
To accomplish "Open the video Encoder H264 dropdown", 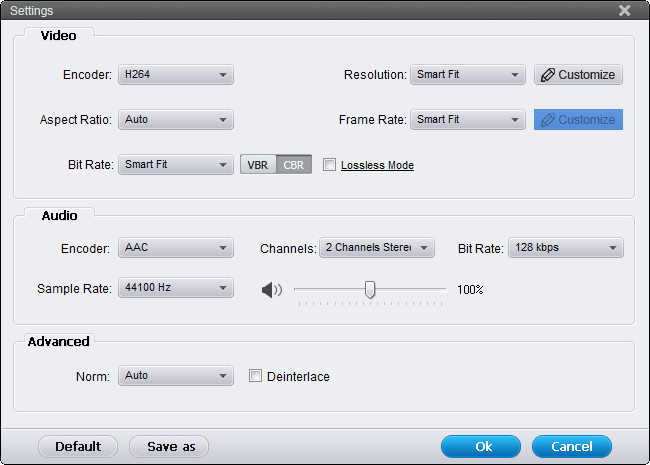I will pos(176,75).
